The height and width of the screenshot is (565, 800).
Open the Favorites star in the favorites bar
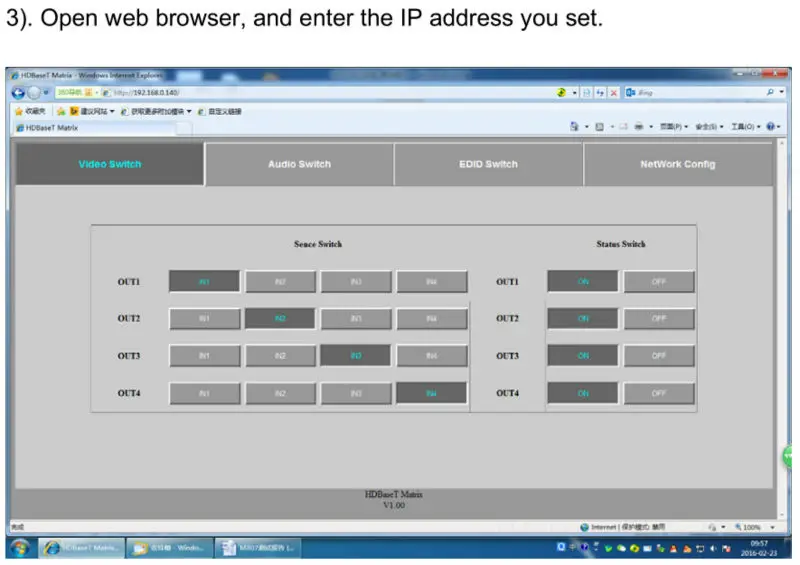(x=19, y=111)
